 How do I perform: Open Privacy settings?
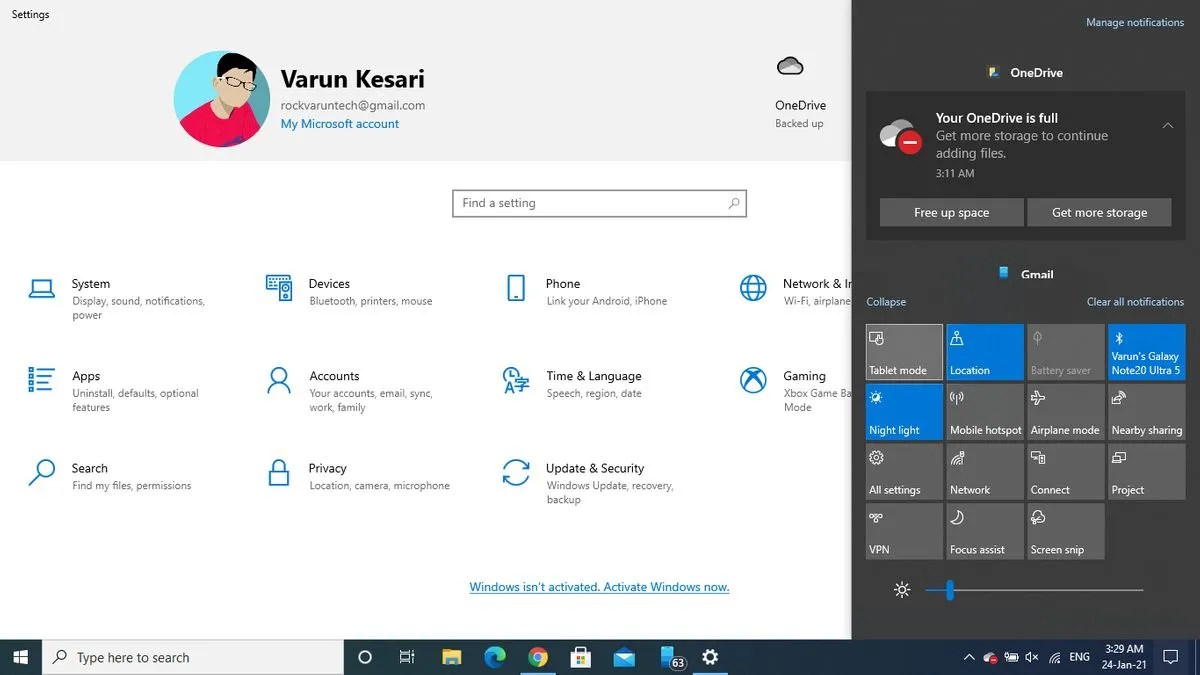coord(327,468)
